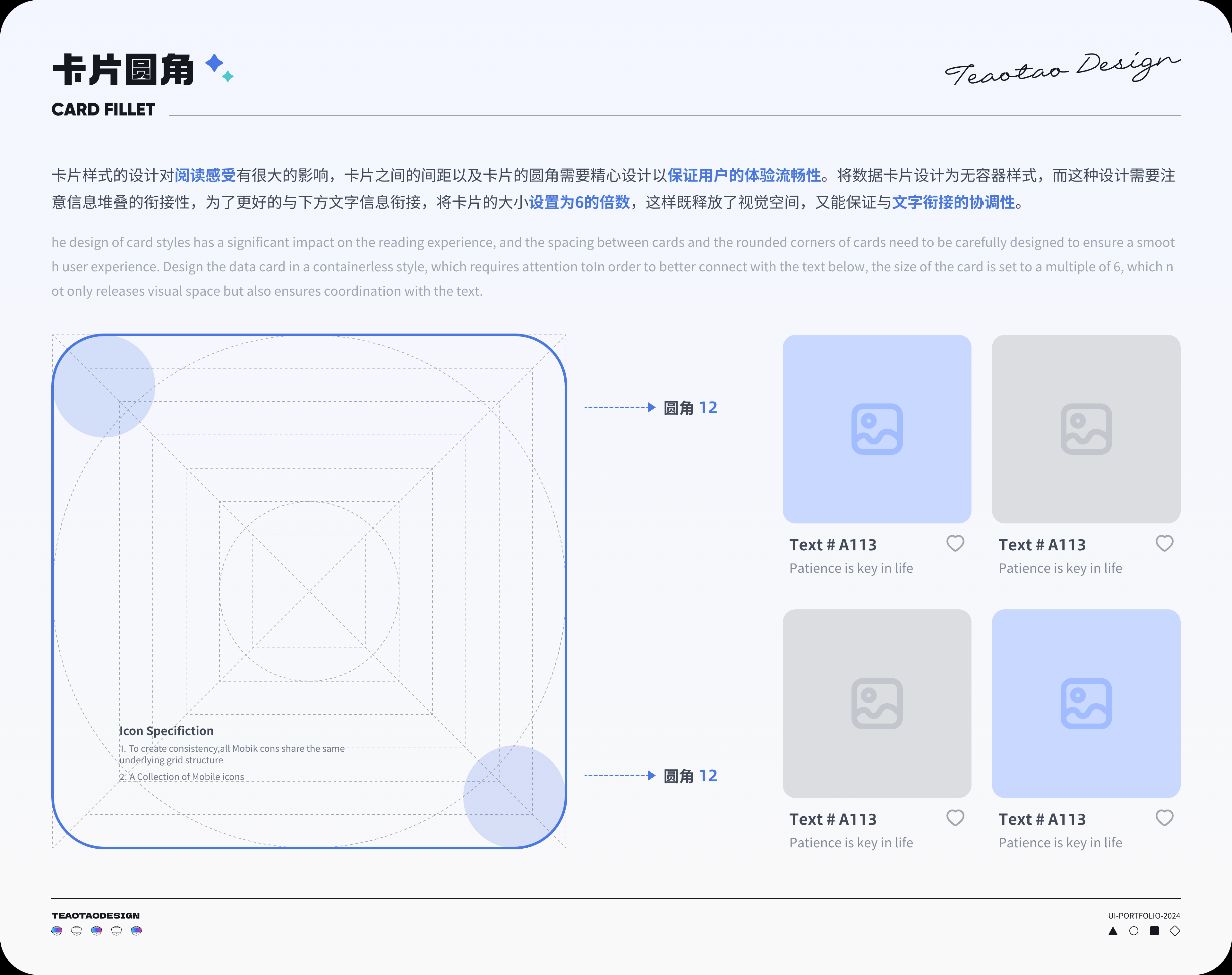Viewport: 1232px width, 975px height.
Task: Click the heart on the top-right gray card
Action: (1164, 543)
